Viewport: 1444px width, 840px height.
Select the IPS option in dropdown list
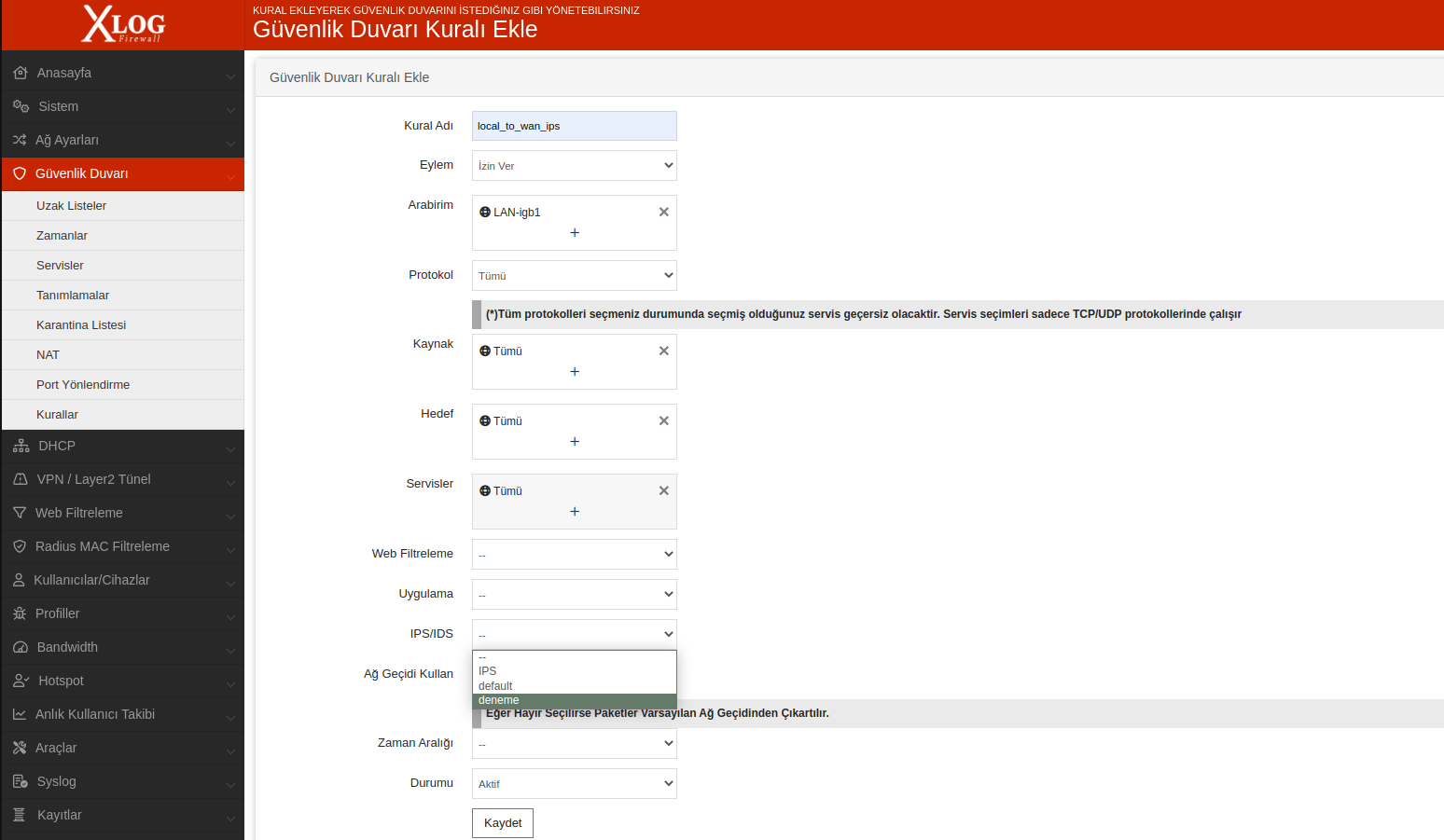(x=575, y=671)
